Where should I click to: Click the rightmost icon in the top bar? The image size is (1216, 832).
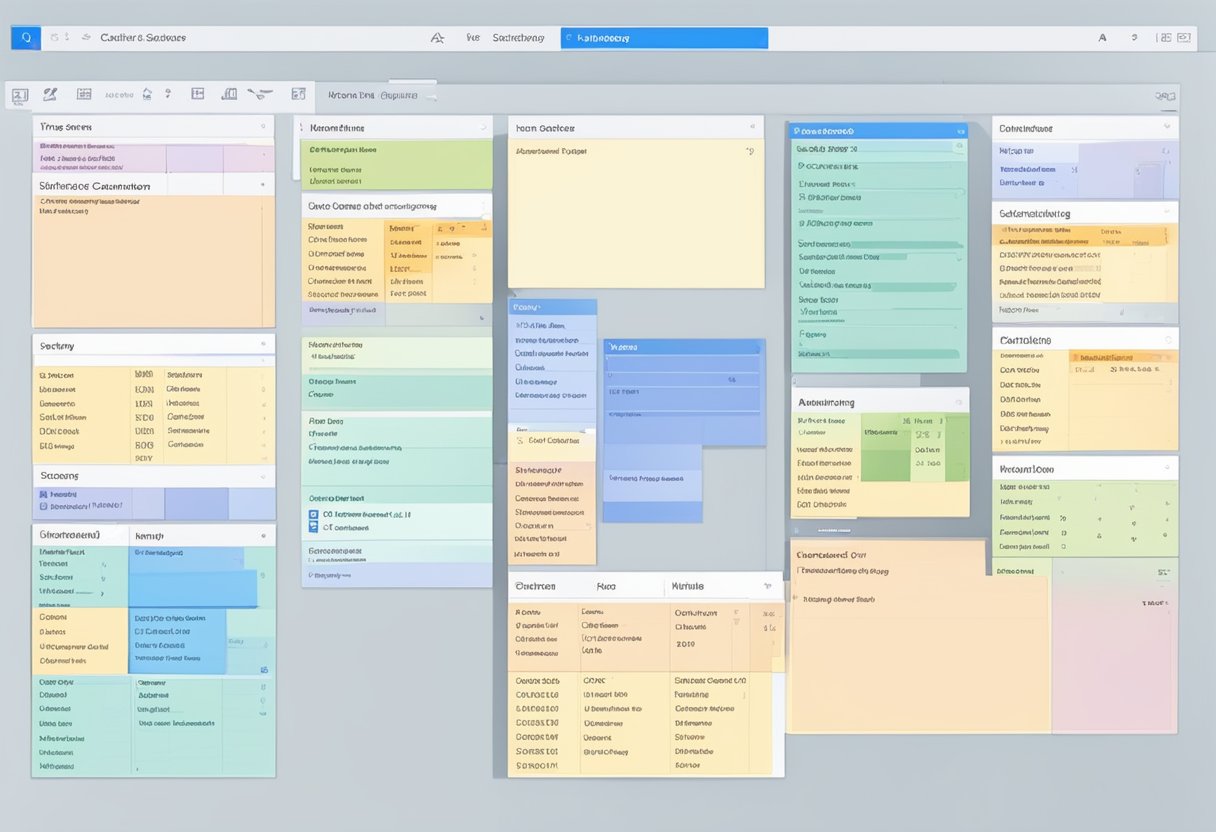tap(1184, 38)
